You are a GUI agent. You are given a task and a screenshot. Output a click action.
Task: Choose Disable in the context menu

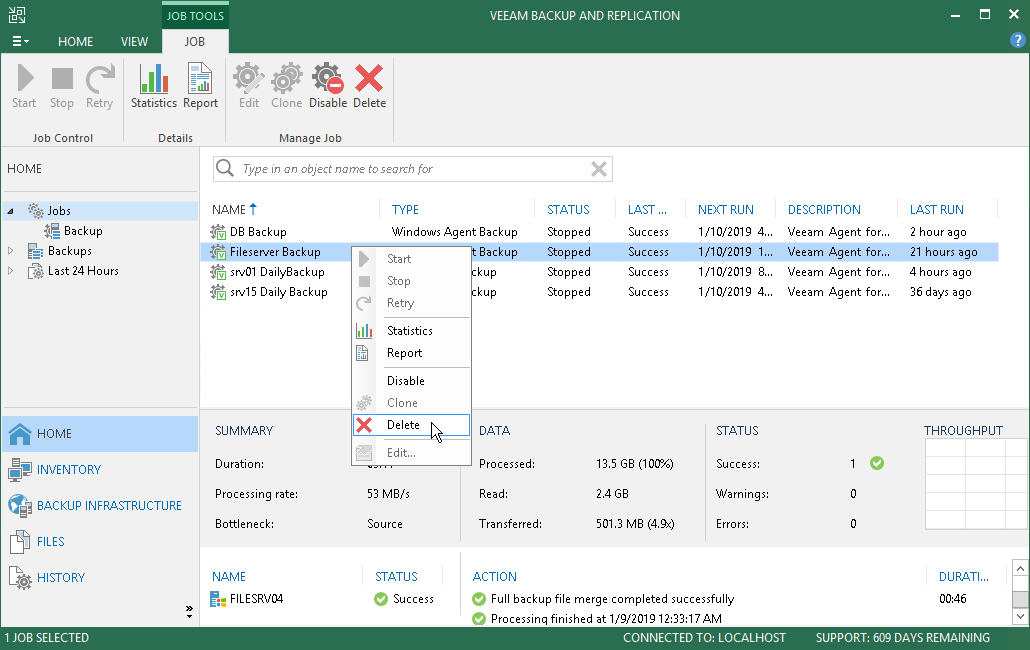(x=412, y=380)
